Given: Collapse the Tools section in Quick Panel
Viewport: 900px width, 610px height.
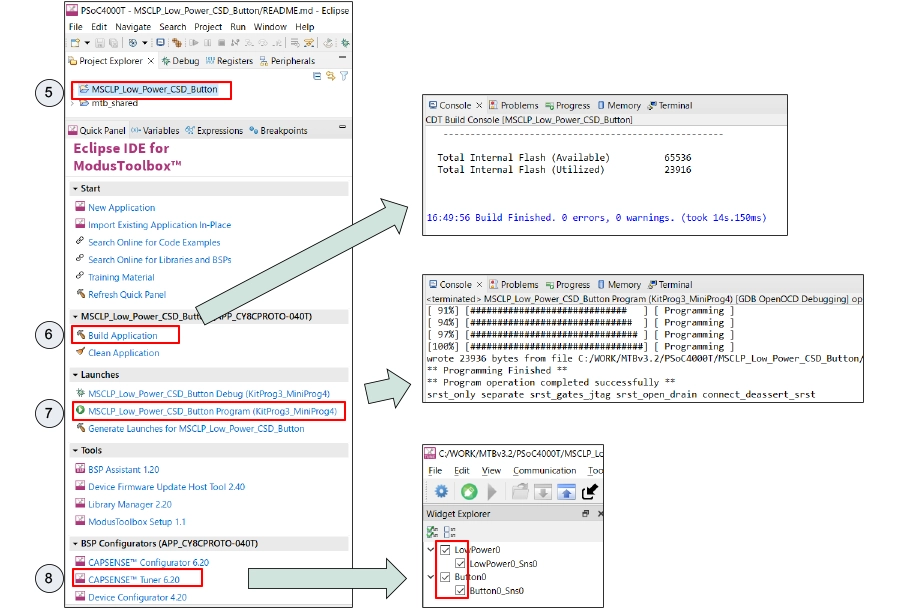Looking at the screenshot, I should 75,450.
